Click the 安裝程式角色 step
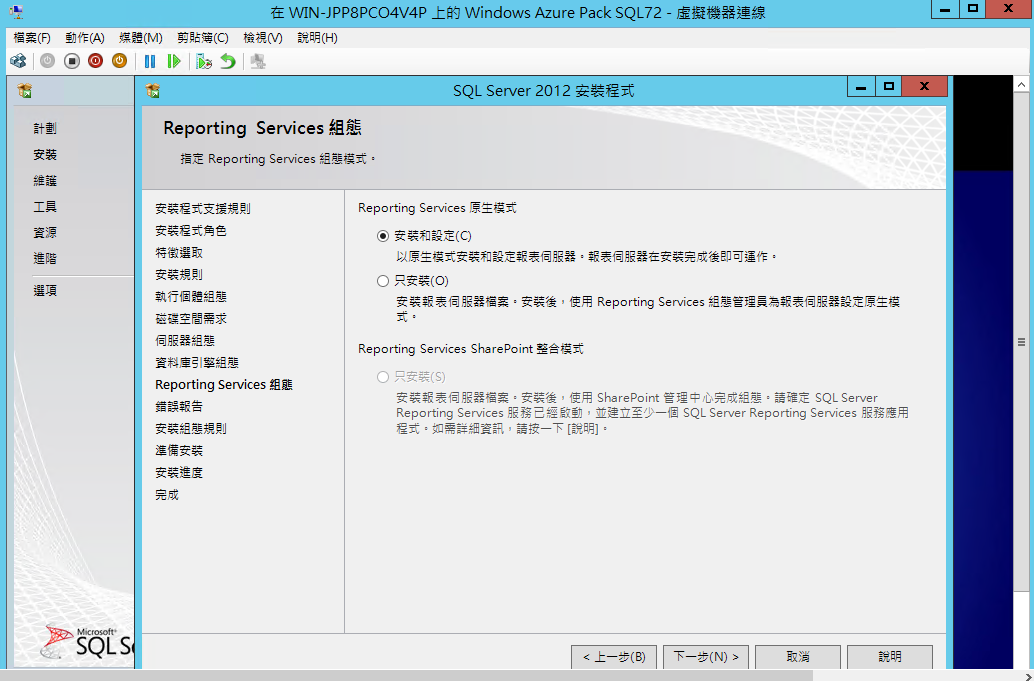Viewport: 1034px width, 681px height. (x=191, y=231)
